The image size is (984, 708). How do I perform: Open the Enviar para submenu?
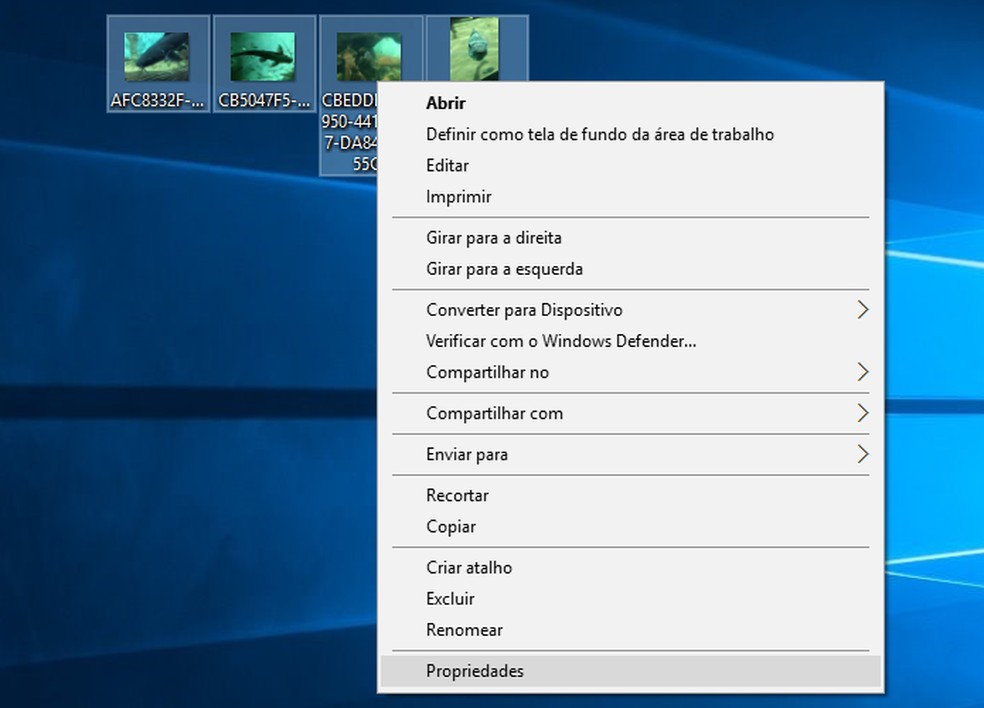click(630, 454)
